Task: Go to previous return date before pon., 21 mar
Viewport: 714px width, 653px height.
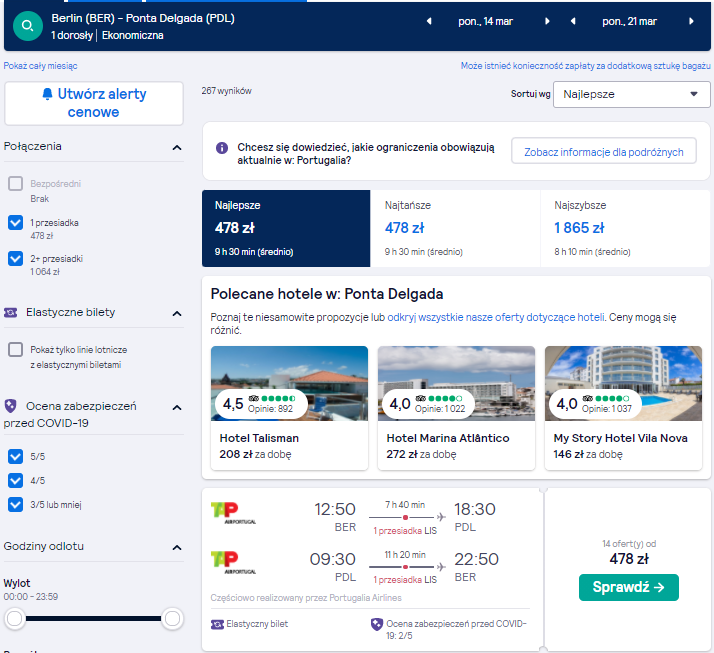Action: click(573, 21)
